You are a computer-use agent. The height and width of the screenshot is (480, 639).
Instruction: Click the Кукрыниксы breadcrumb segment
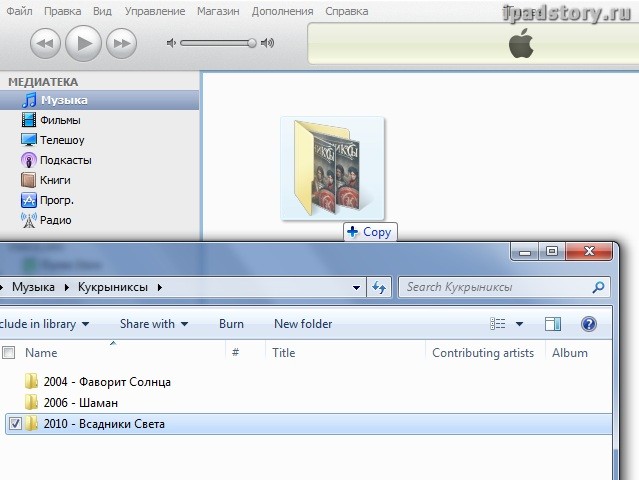pyautogui.click(x=113, y=287)
